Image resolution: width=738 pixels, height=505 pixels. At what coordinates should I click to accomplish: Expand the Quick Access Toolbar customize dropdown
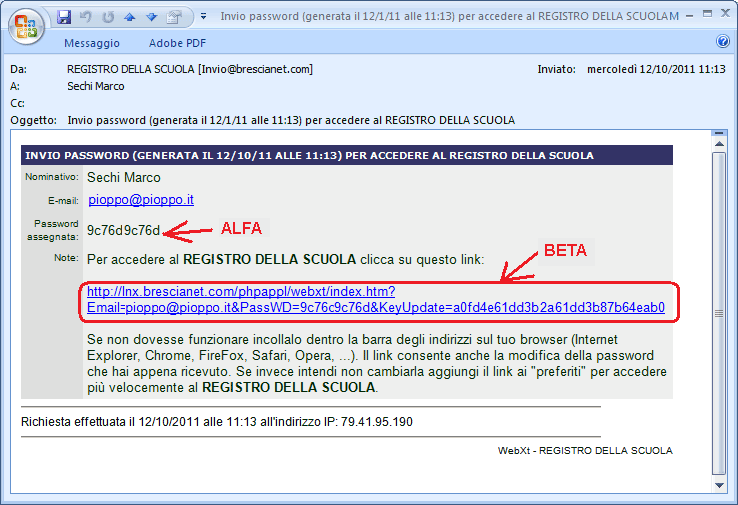pos(203,17)
